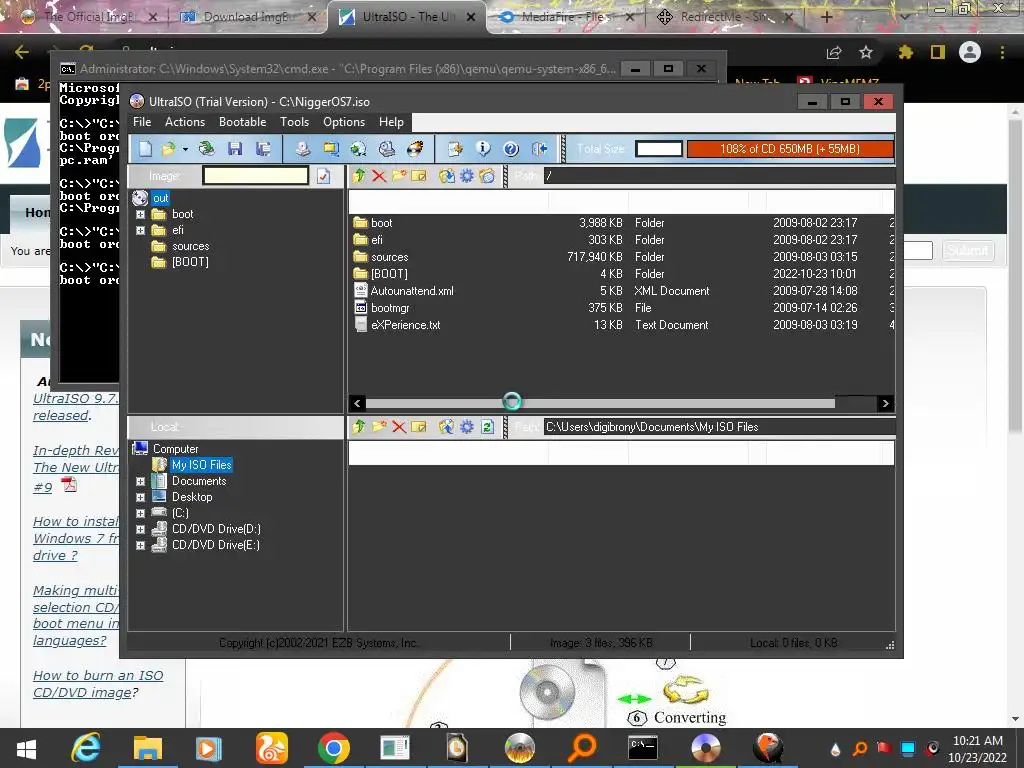This screenshot has width=1024, height=768.
Task: Click the image file list horizontal scrollbar
Action: click(x=600, y=404)
